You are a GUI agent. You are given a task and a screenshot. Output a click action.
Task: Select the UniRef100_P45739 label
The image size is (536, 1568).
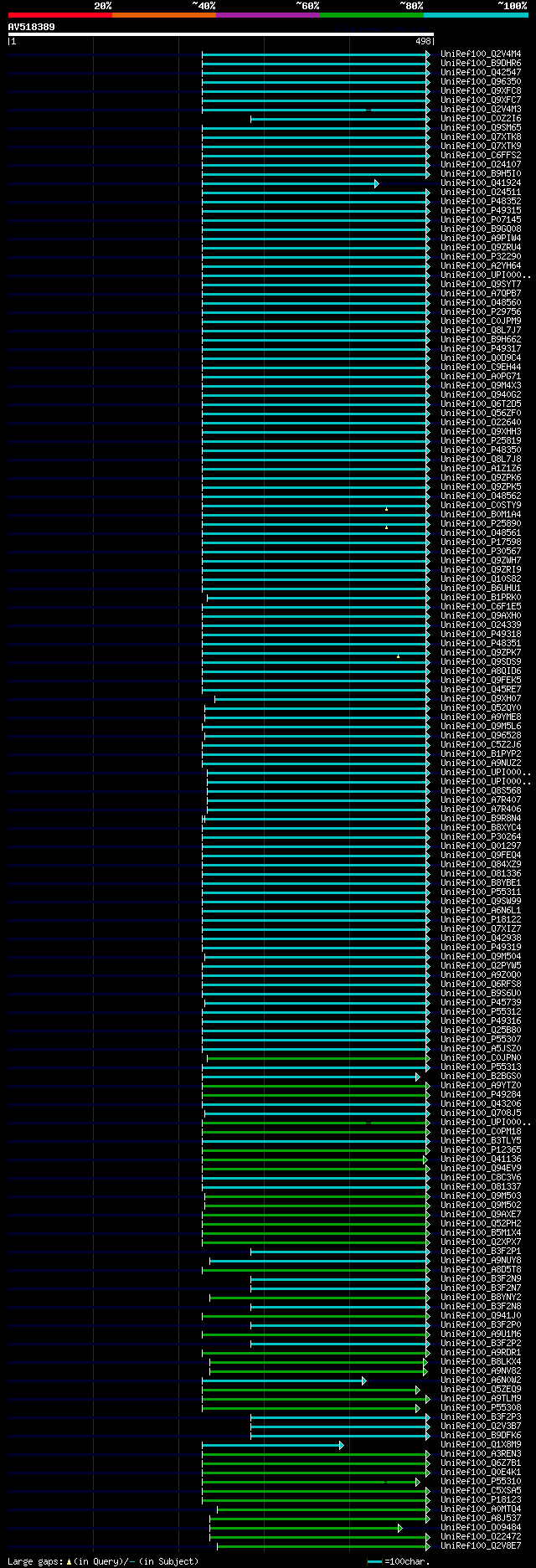pos(481,1003)
